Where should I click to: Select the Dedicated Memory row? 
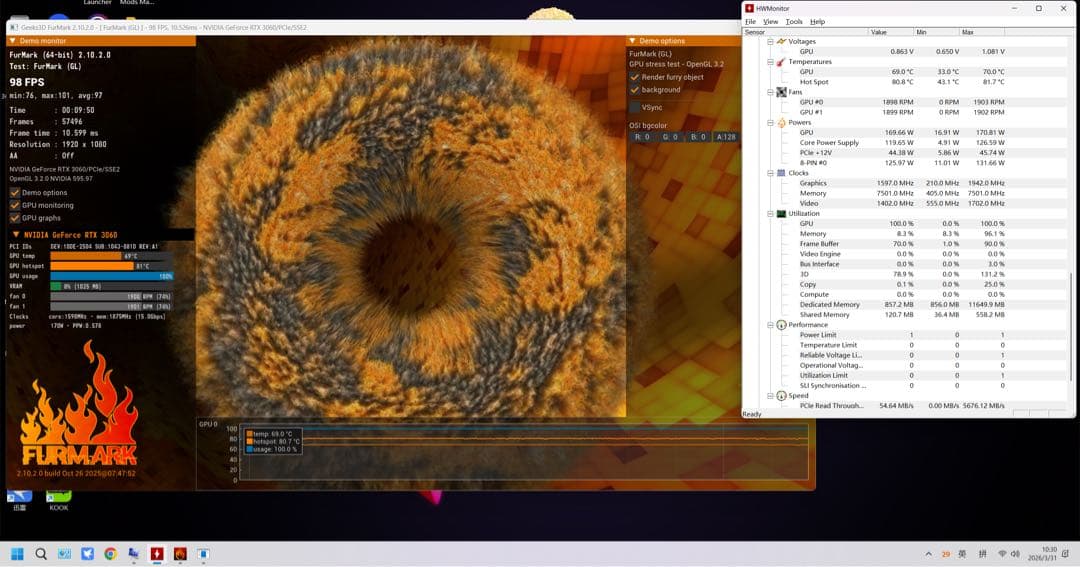[x=902, y=305]
